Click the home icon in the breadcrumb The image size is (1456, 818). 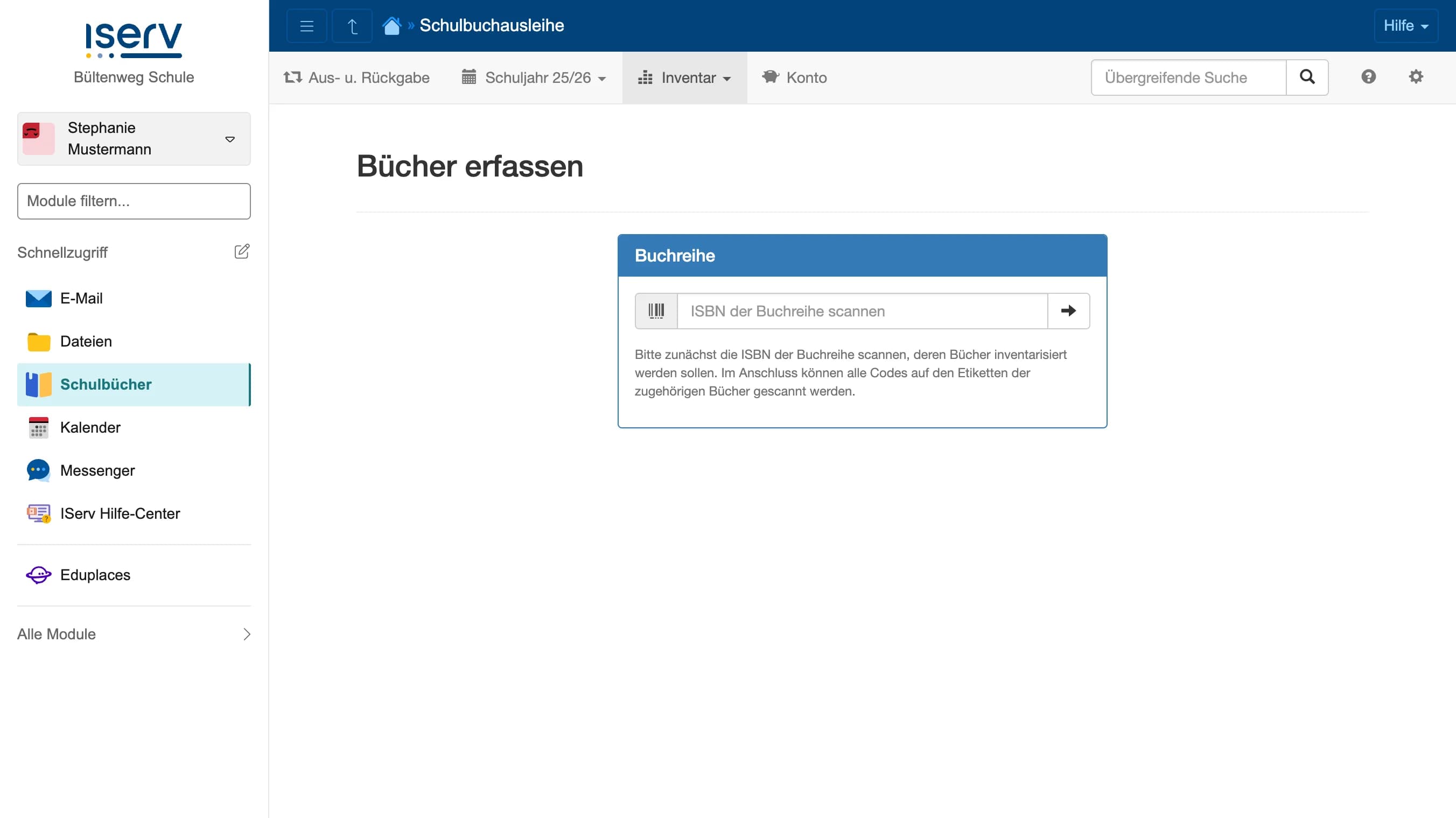pyautogui.click(x=391, y=25)
